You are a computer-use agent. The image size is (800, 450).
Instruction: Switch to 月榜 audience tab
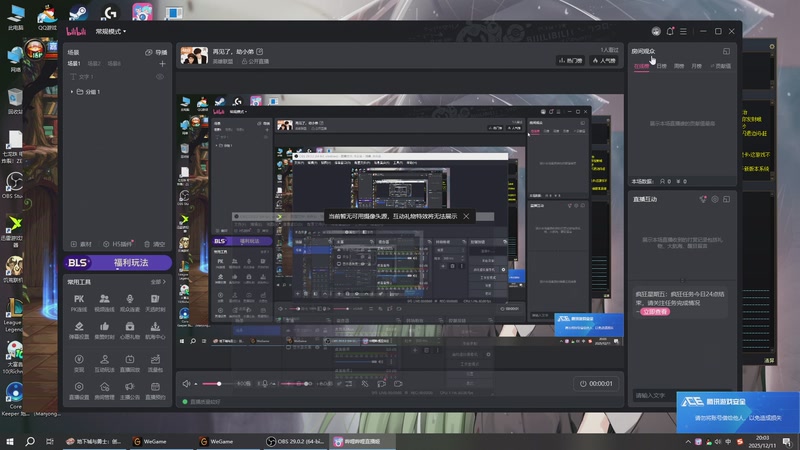[696, 66]
